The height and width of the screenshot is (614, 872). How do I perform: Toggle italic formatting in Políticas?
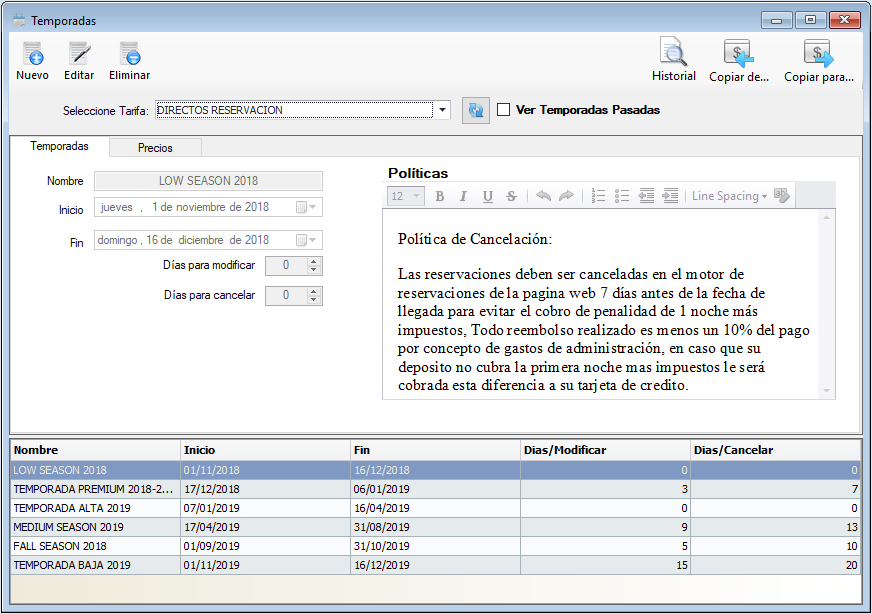coord(463,196)
